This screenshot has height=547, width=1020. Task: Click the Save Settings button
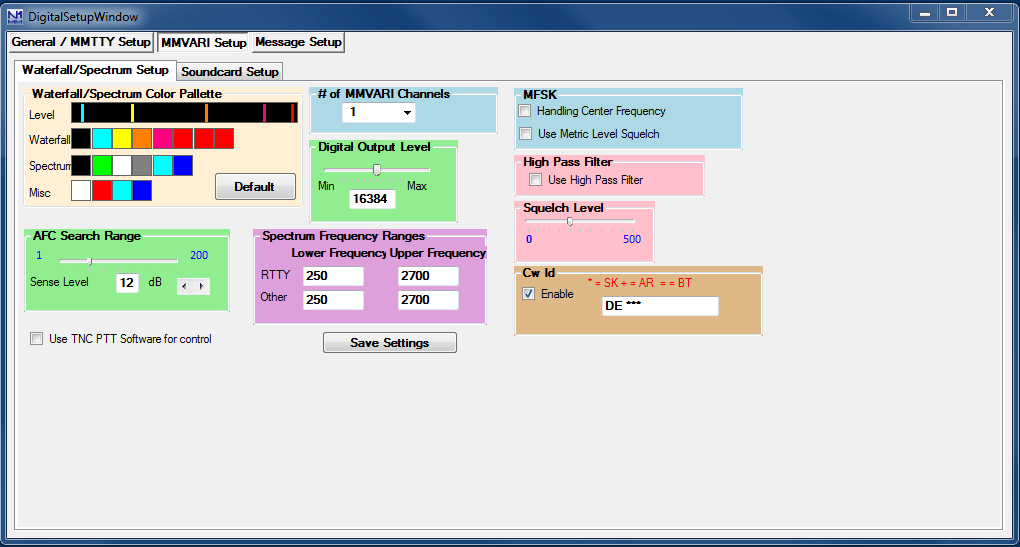tap(390, 343)
